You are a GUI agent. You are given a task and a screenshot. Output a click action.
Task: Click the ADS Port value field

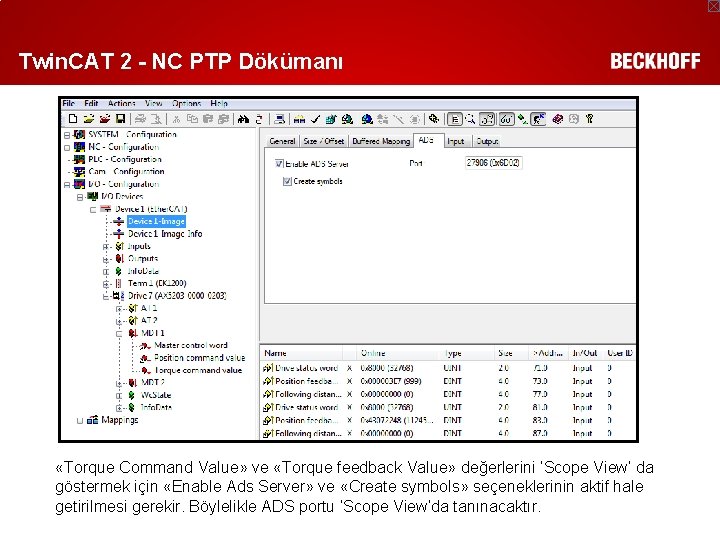click(x=493, y=163)
